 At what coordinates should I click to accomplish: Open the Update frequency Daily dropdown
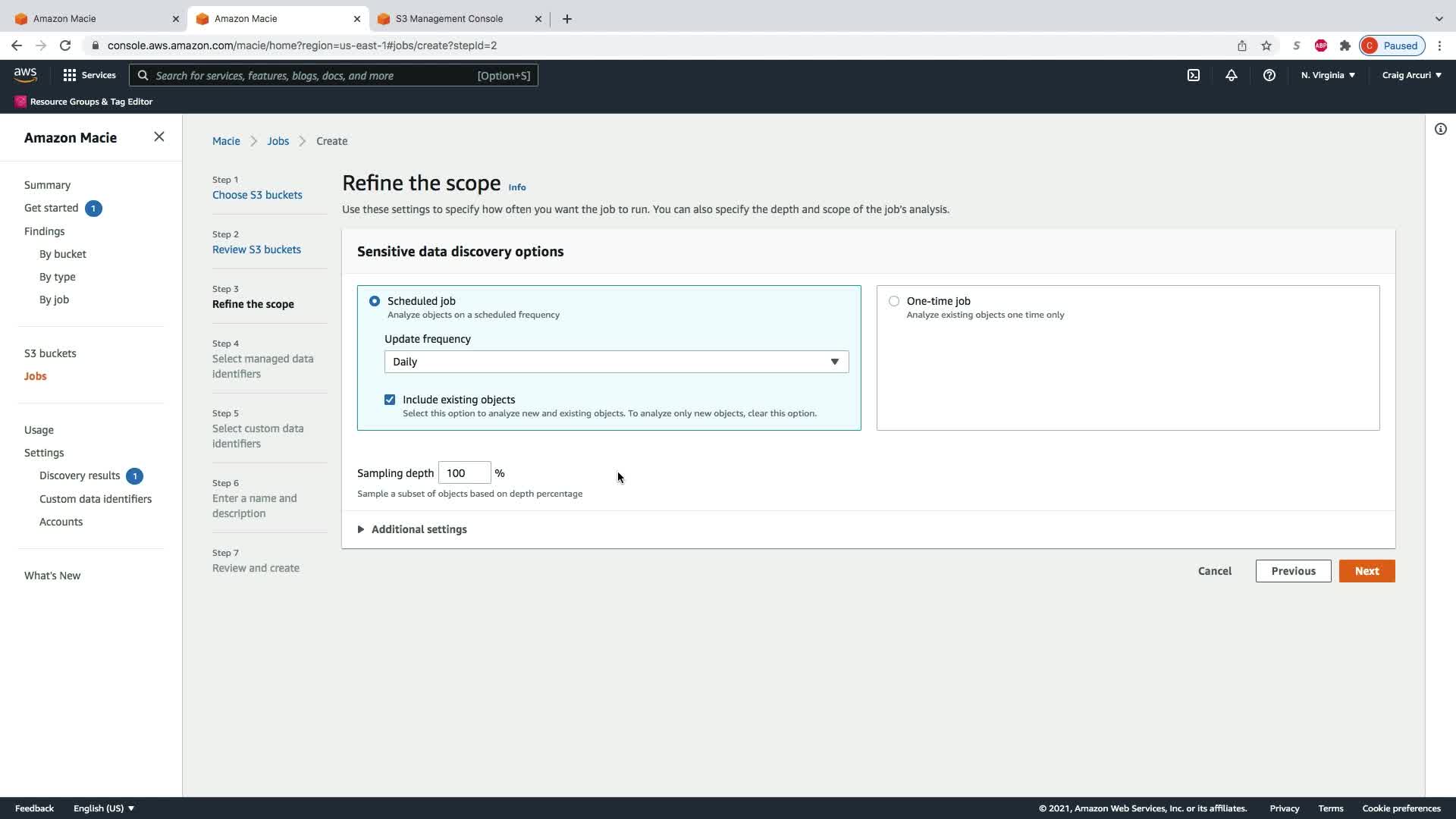[616, 362]
